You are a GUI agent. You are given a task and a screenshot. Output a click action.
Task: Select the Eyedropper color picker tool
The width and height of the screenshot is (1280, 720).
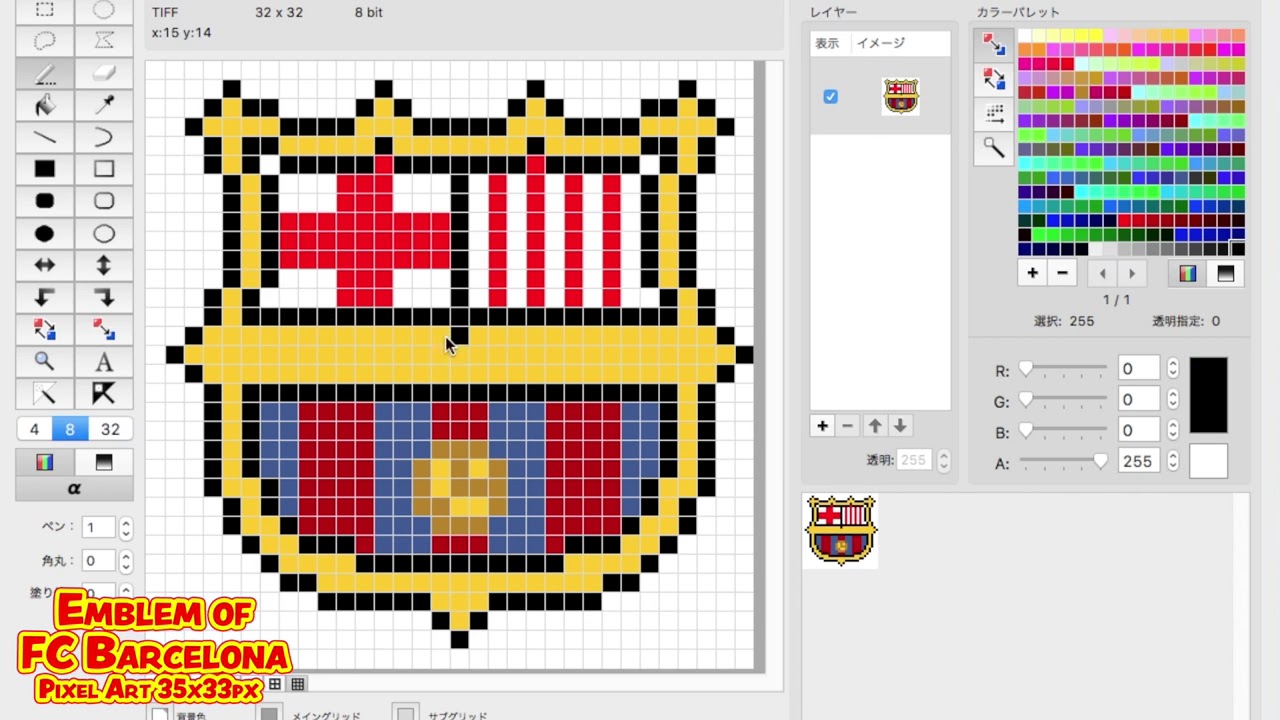[x=104, y=105]
